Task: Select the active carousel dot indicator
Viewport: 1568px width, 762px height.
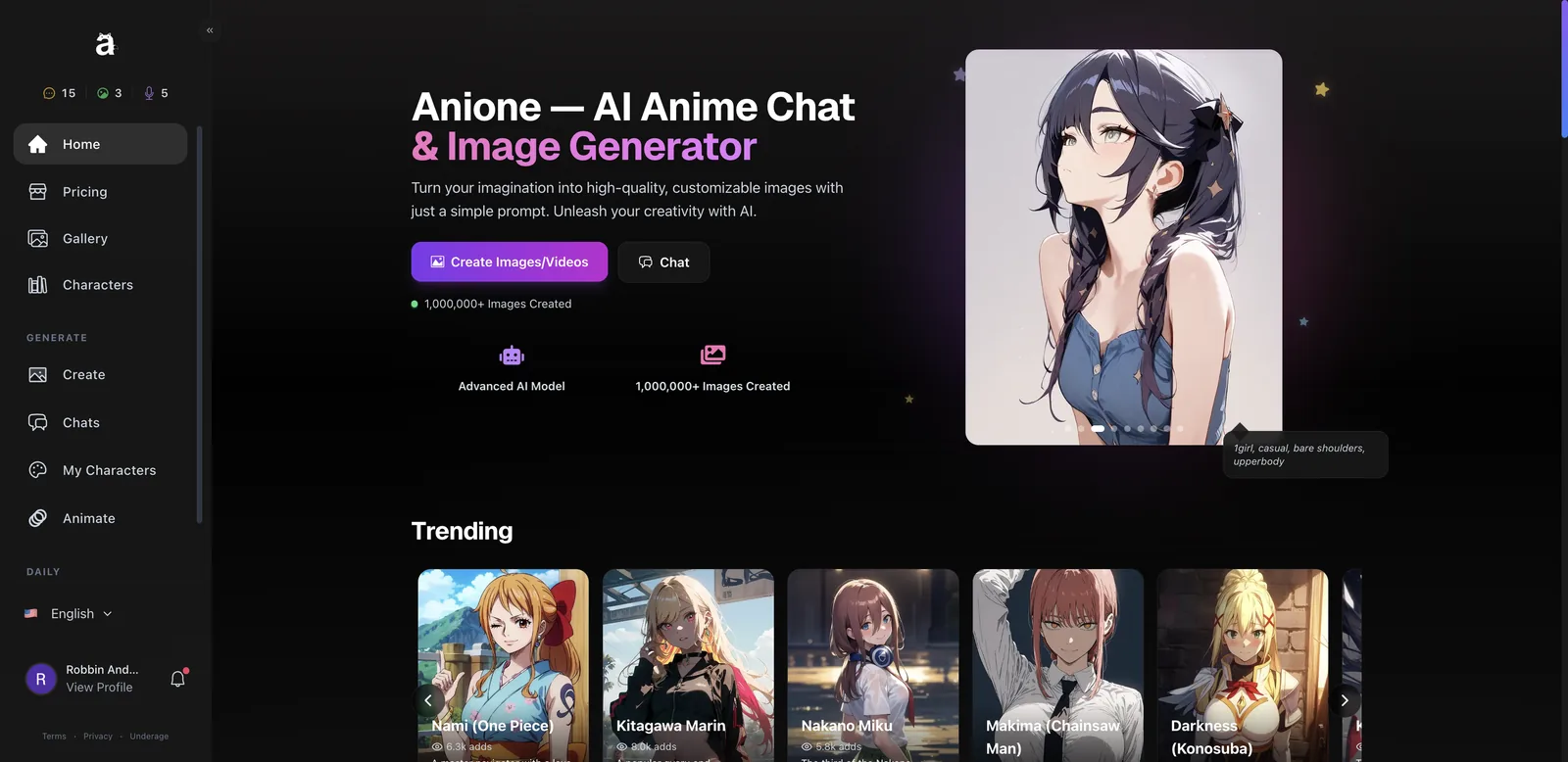Action: tap(1098, 428)
